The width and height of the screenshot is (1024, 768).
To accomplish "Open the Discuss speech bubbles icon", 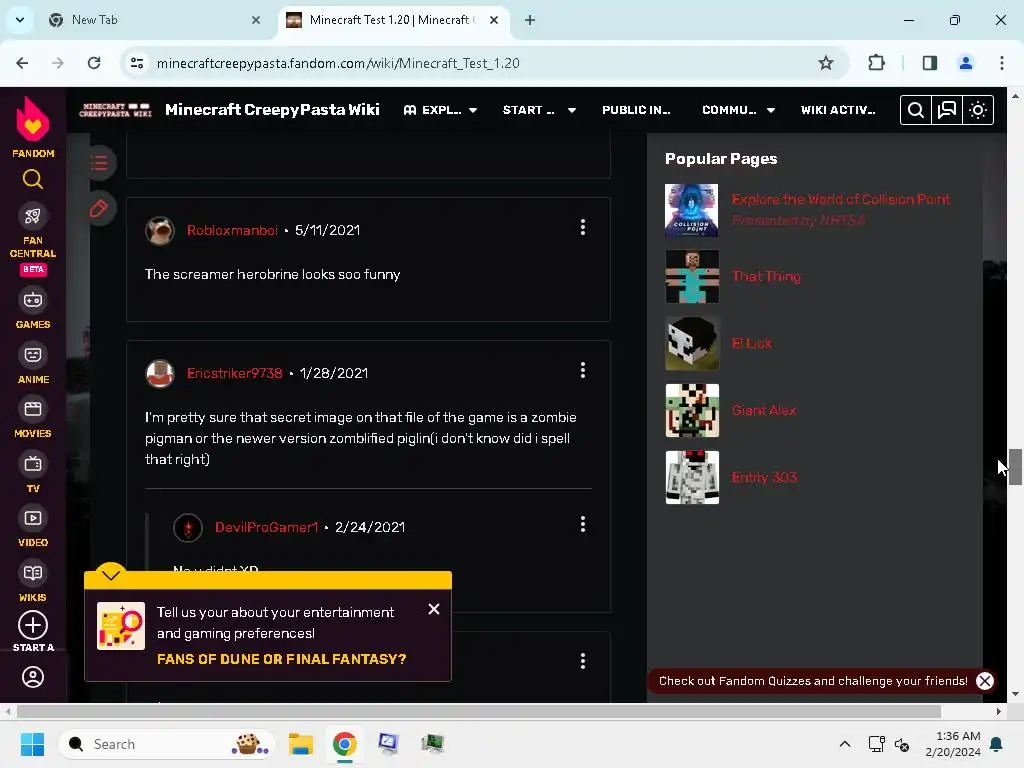I will [x=947, y=110].
